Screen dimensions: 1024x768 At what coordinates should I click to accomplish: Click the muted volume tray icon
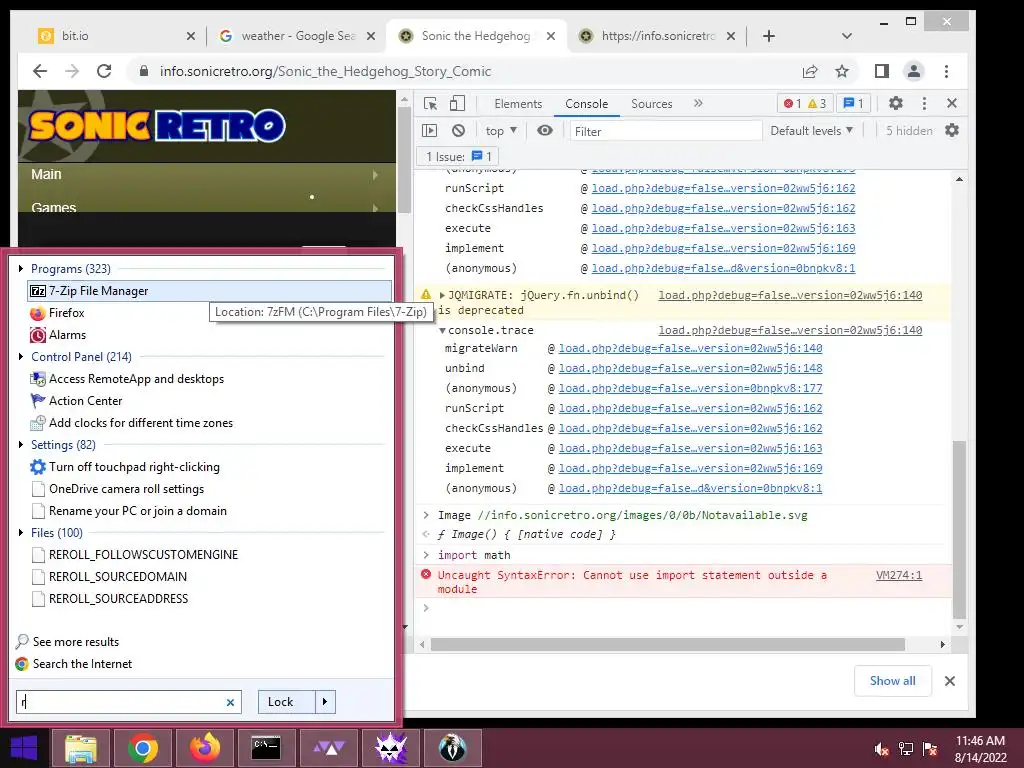(881, 749)
